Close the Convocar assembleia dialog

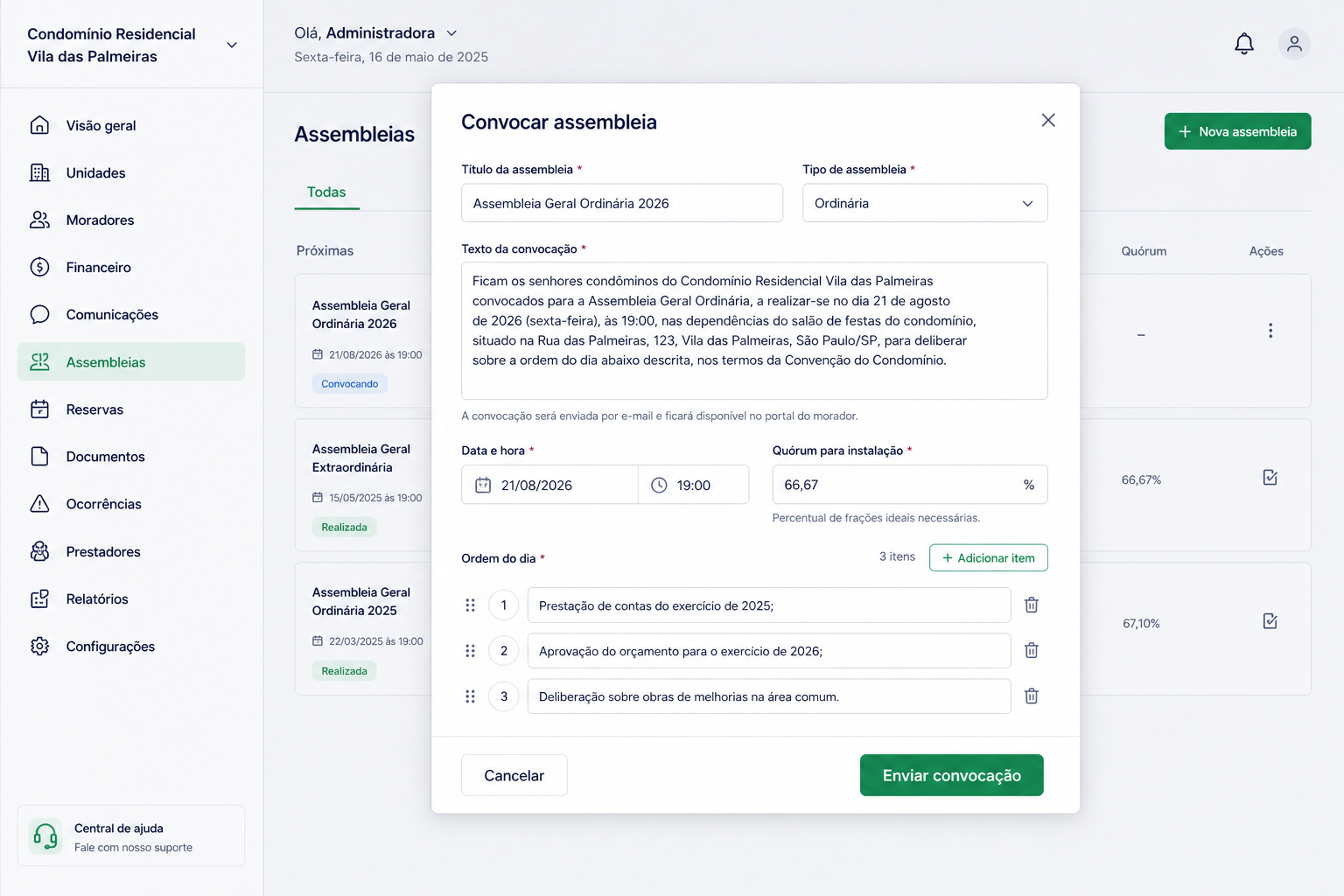(1047, 120)
